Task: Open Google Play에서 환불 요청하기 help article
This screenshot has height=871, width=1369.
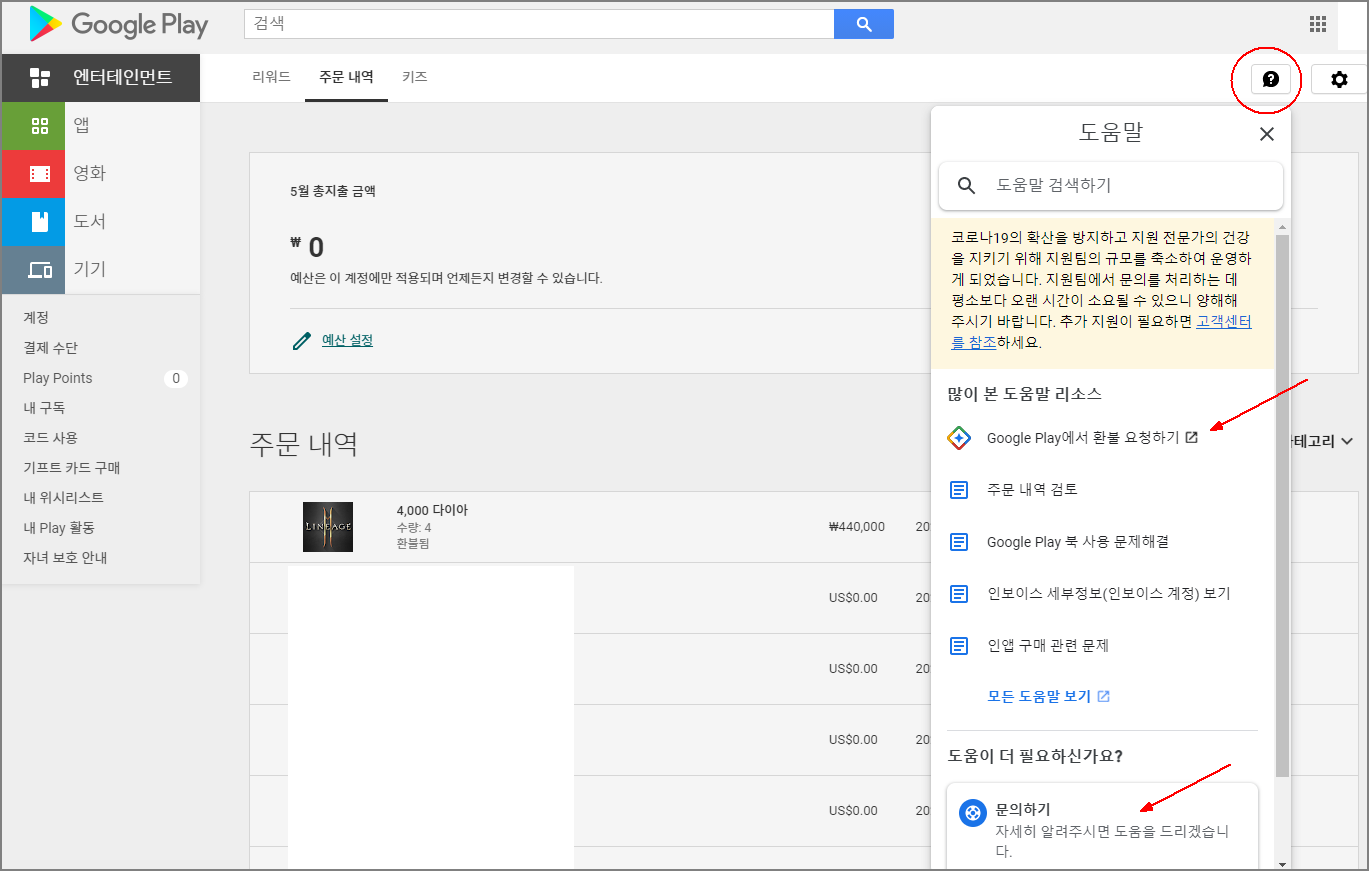Action: (x=1083, y=437)
